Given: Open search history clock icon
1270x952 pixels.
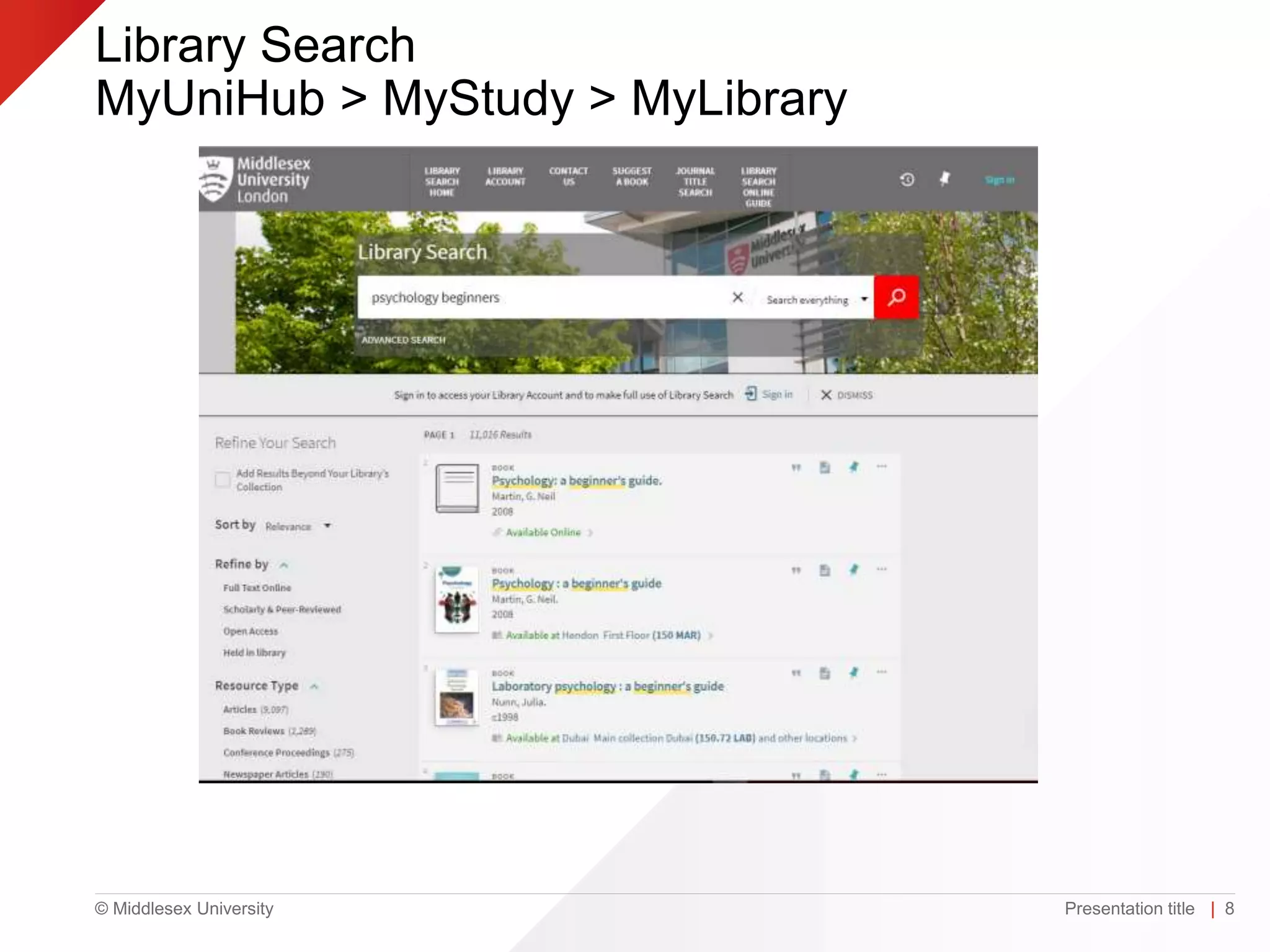Looking at the screenshot, I should [907, 180].
